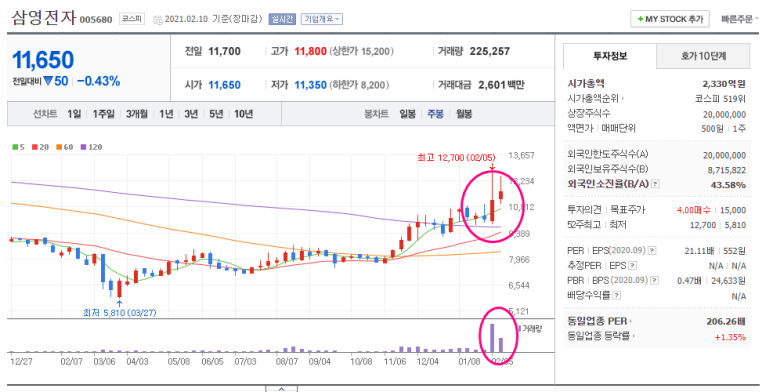Screen dimensions: 773x392
Task: Click the tallest purple volume bar
Action: click(492, 338)
